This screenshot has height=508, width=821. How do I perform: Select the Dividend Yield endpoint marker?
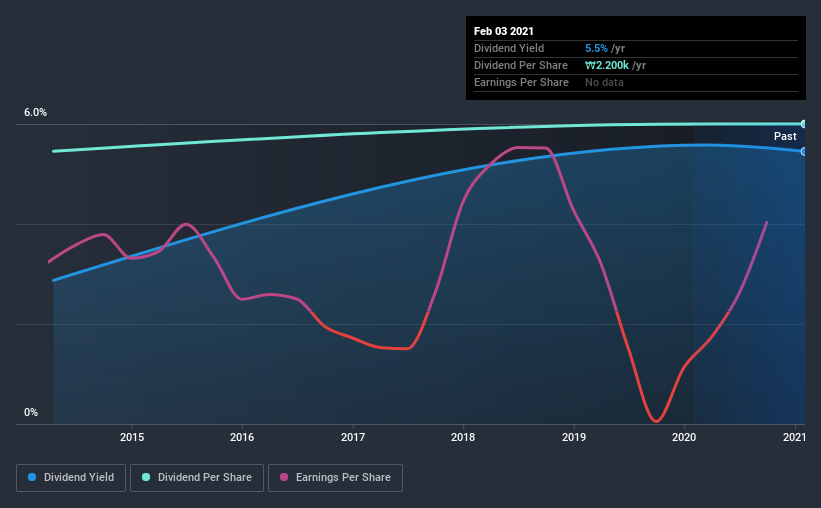(x=803, y=151)
